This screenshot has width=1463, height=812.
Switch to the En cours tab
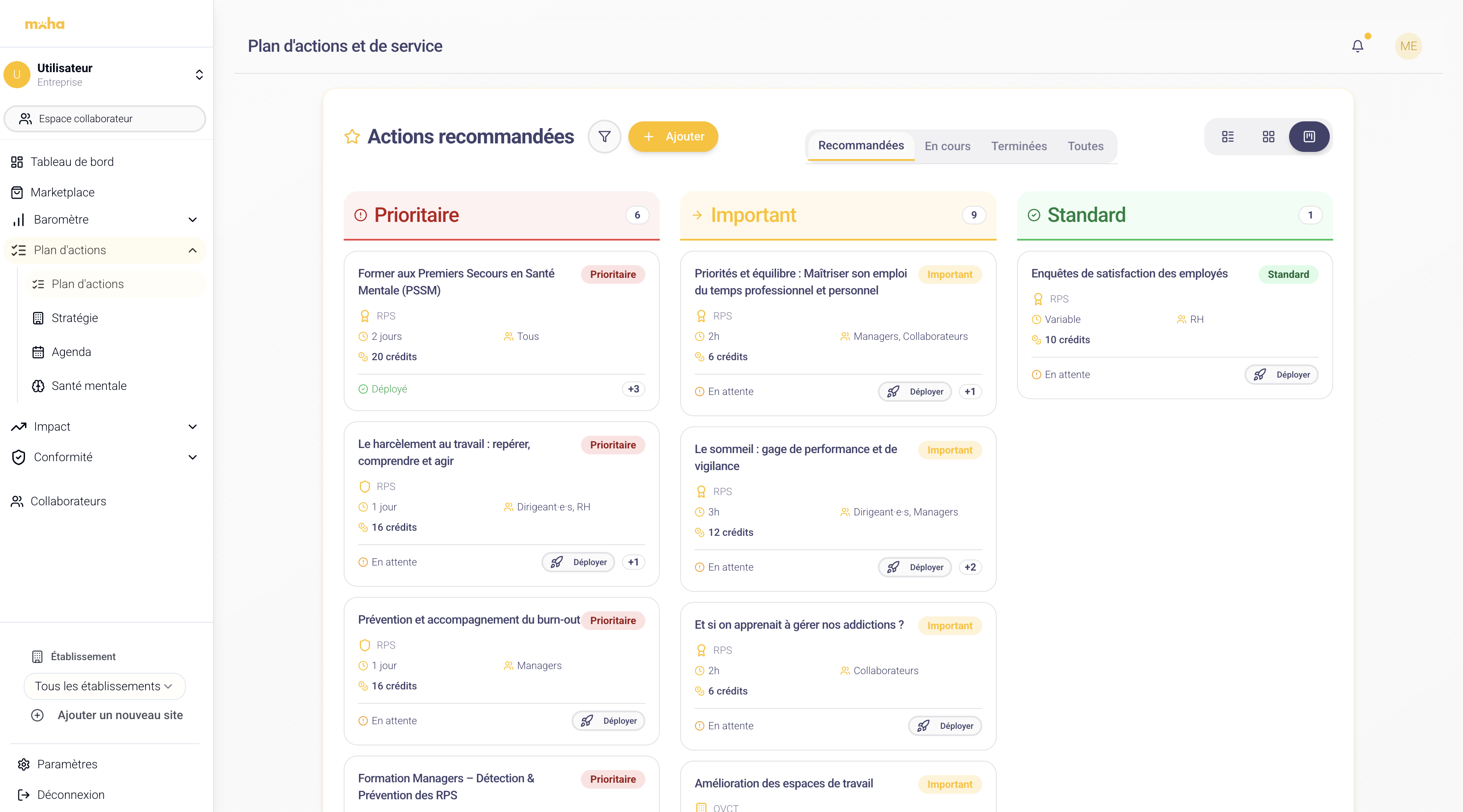tap(947, 146)
